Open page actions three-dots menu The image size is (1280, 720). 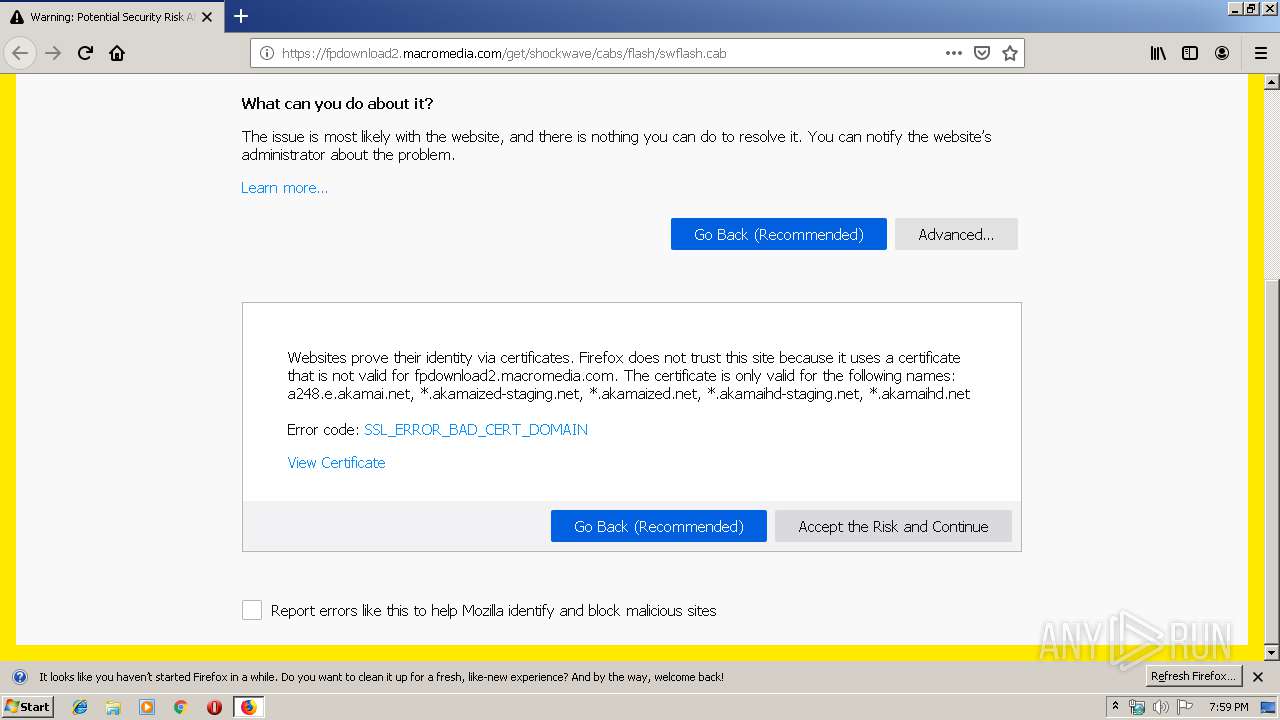coord(954,53)
